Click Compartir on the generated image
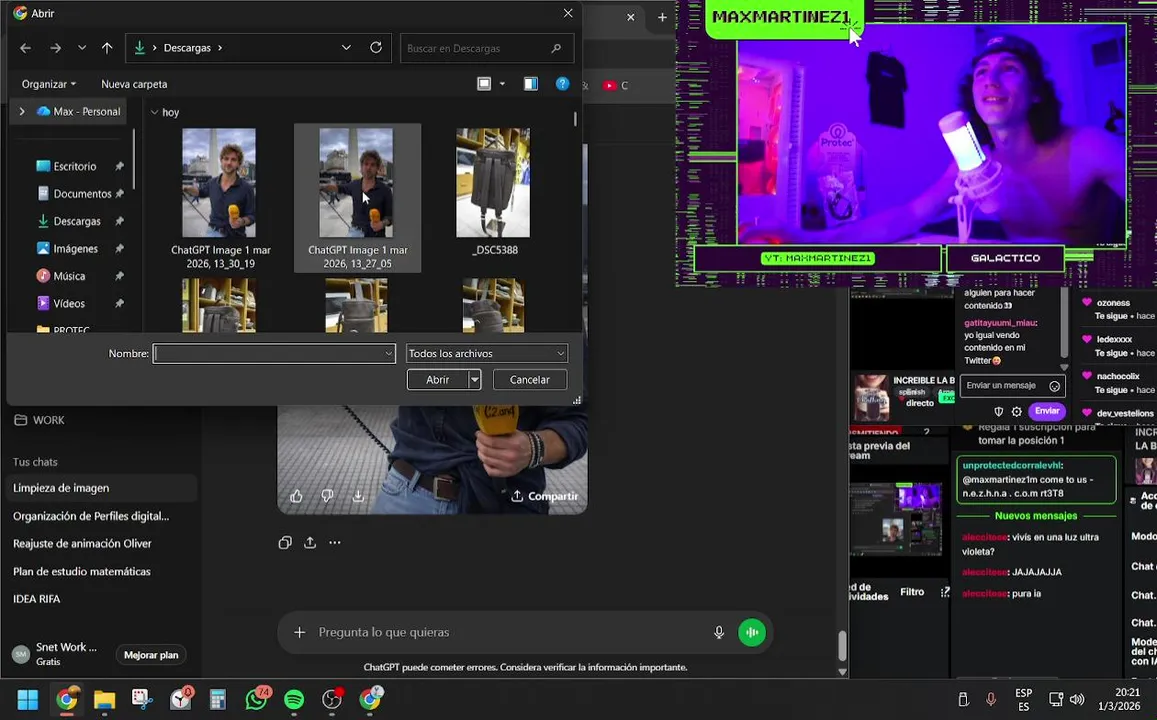This screenshot has height=720, width=1157. coord(545,496)
